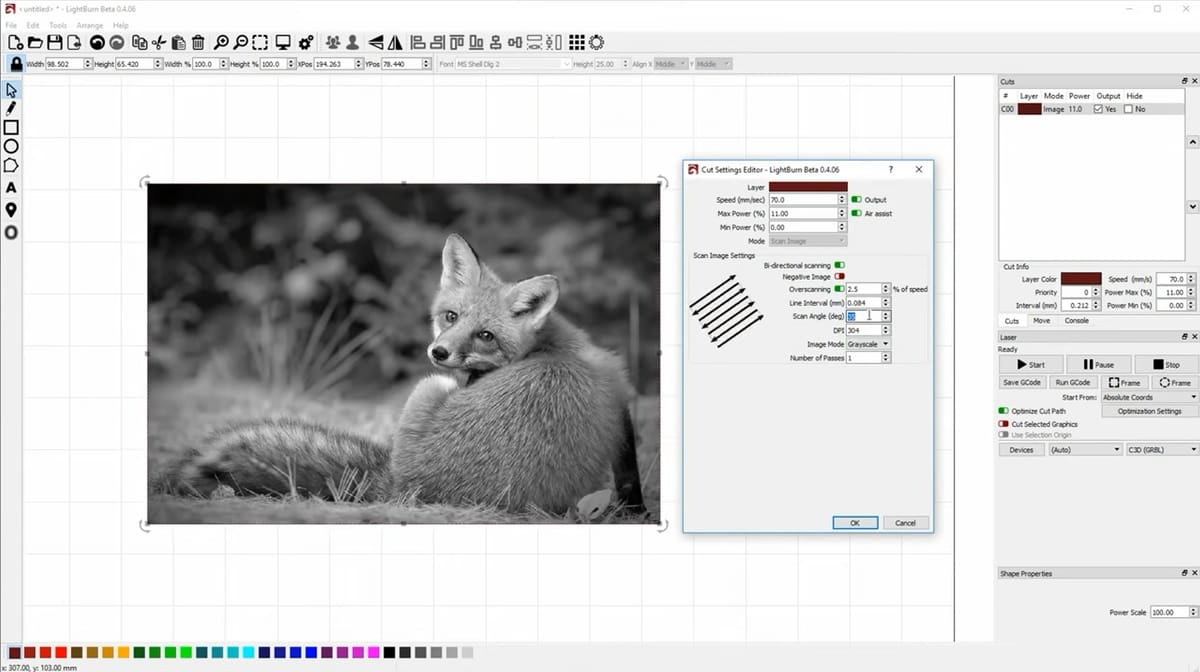Screen dimensions: 1200x672
Task: Click the fox image on the canvas
Action: (403, 352)
